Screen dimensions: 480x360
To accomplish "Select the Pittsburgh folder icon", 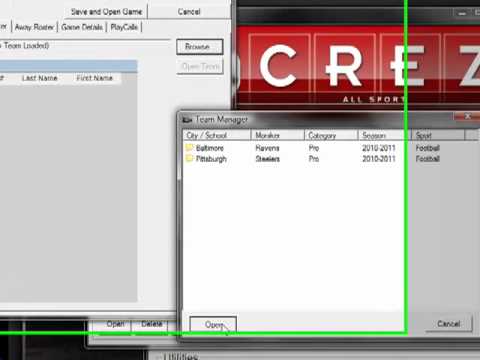I will click(190, 158).
